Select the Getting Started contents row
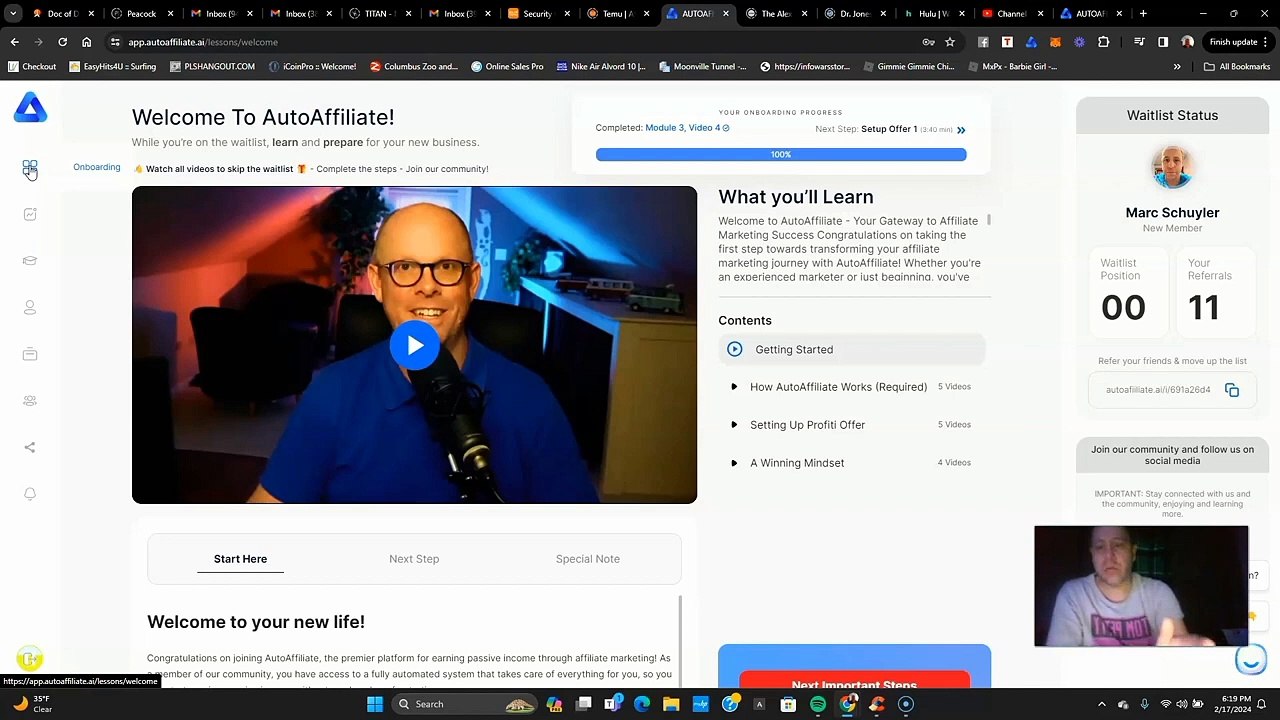 click(852, 349)
